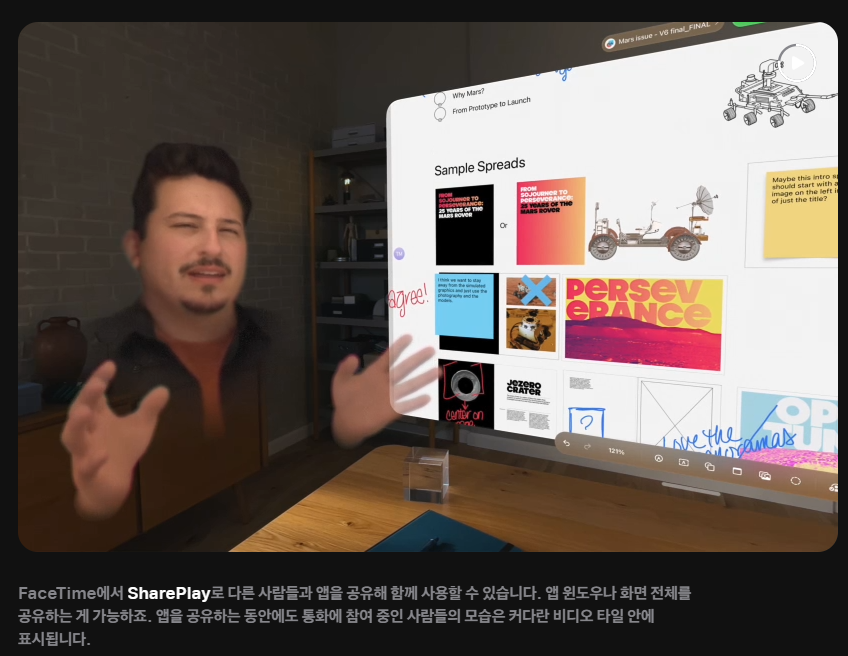This screenshot has height=656, width=848.
Task: Select the pink gradient Mars Rover cover
Action: coord(551,221)
